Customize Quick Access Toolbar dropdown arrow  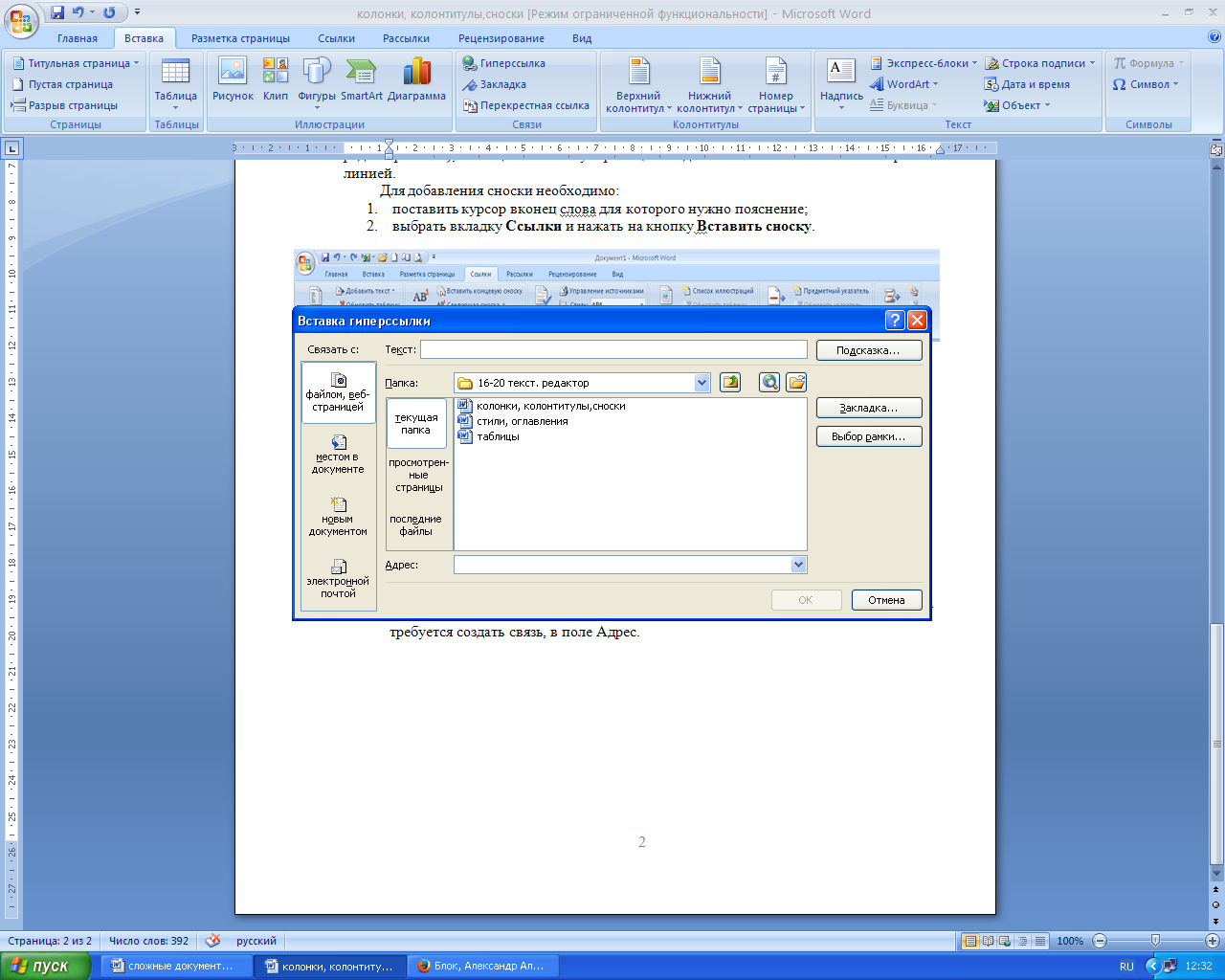coord(137,12)
